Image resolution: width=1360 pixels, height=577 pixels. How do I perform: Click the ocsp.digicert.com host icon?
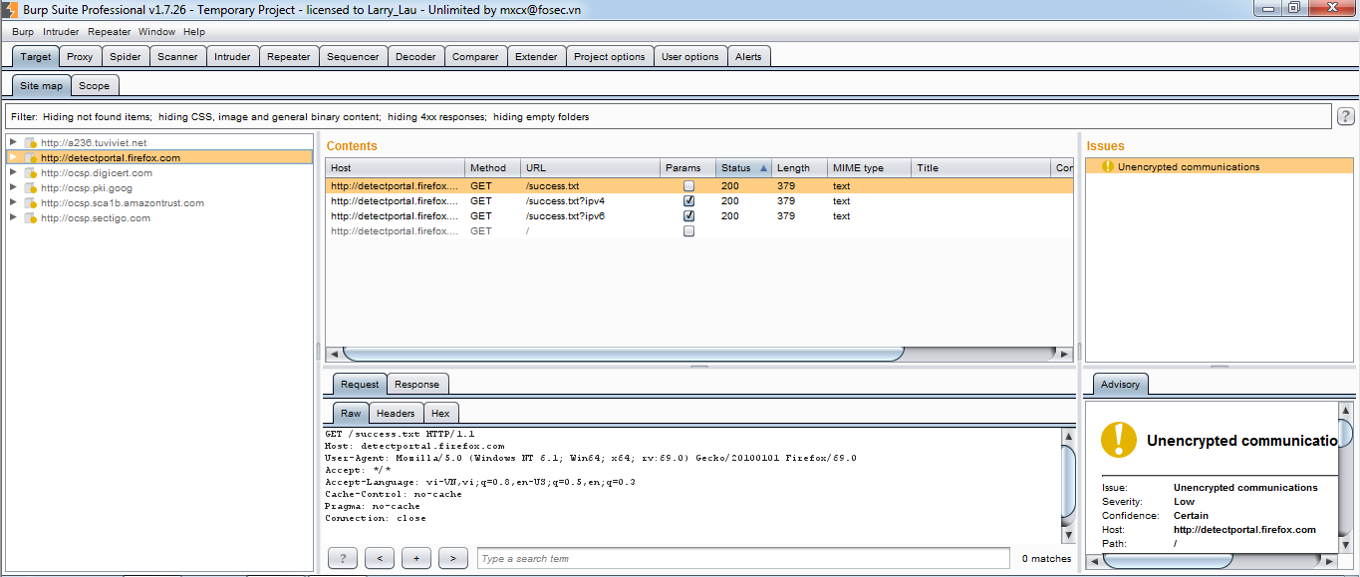[30, 173]
